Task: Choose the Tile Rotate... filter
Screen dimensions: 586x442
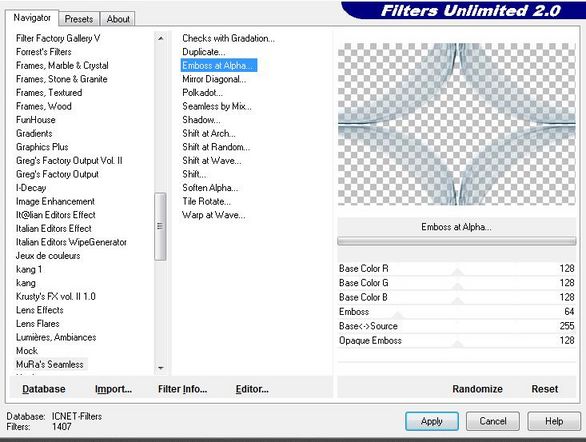Action: point(206,201)
